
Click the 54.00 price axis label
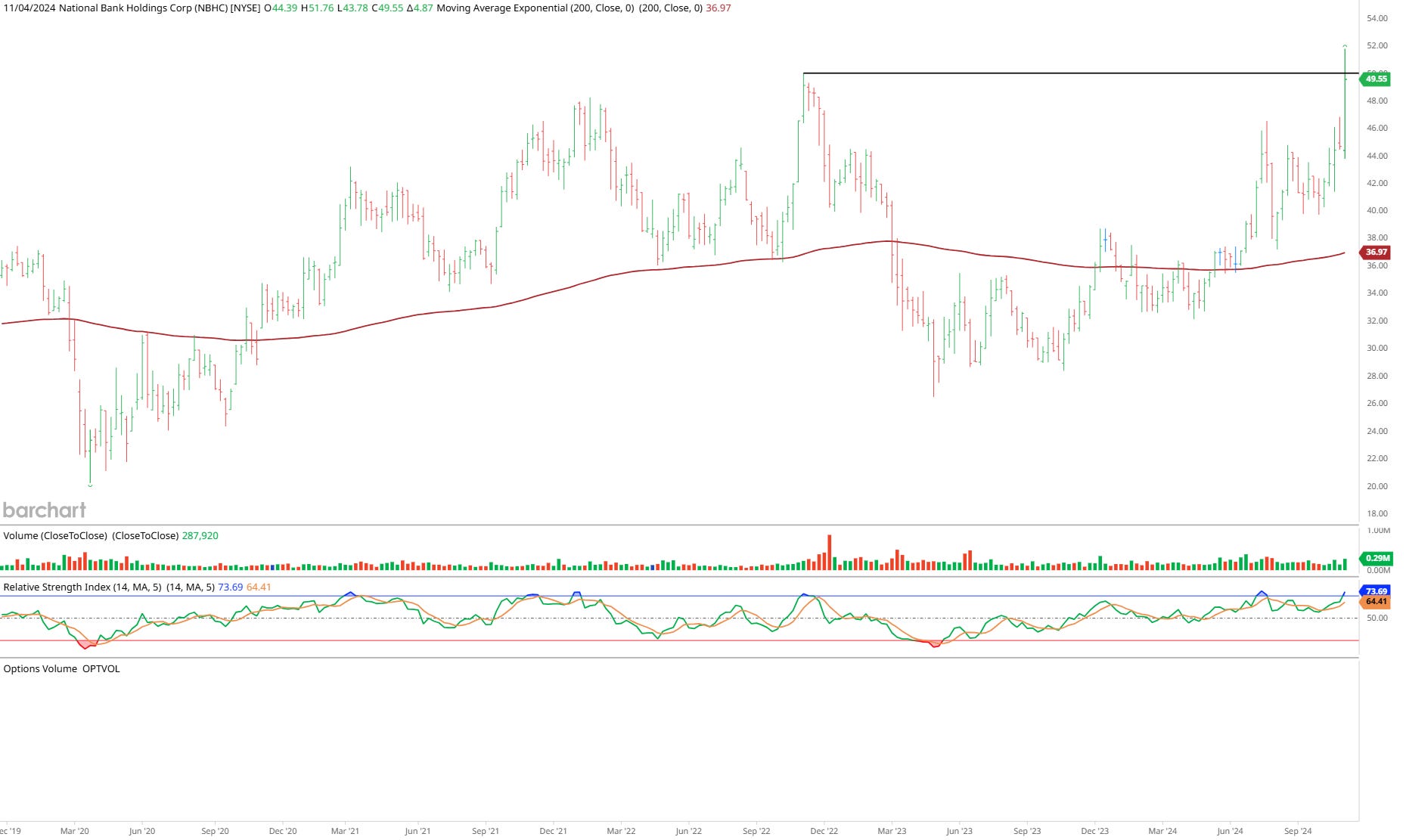pyautogui.click(x=1377, y=18)
